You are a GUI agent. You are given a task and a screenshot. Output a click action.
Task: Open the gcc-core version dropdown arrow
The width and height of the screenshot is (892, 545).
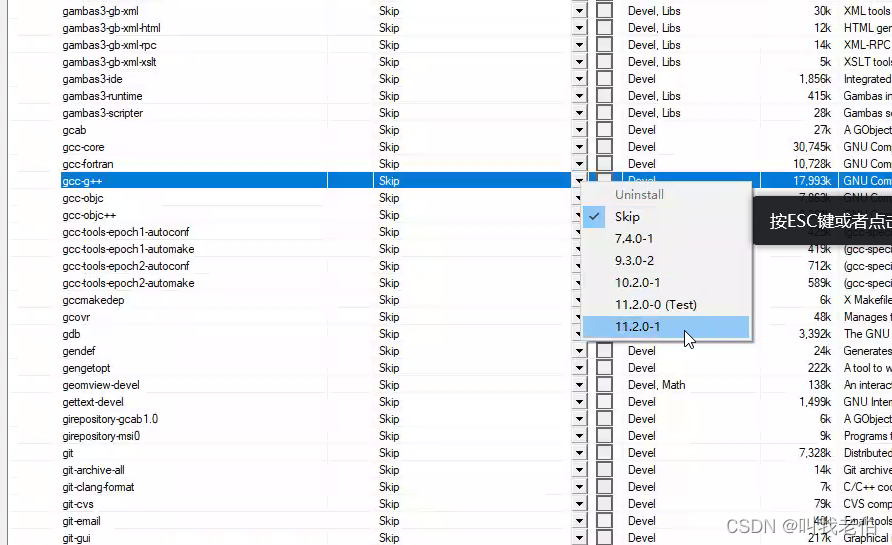[579, 147]
